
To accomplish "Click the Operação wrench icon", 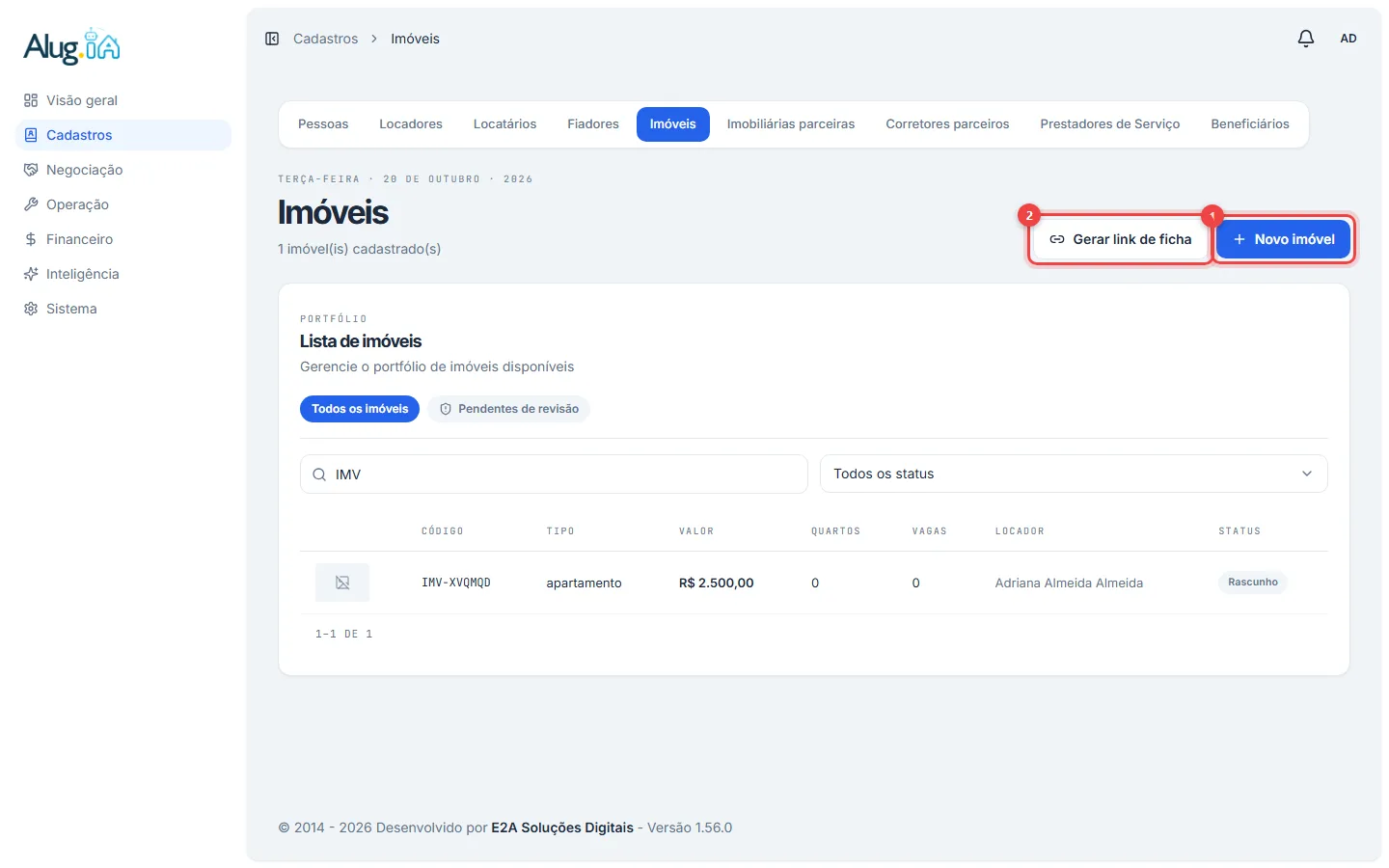I will (x=31, y=204).
